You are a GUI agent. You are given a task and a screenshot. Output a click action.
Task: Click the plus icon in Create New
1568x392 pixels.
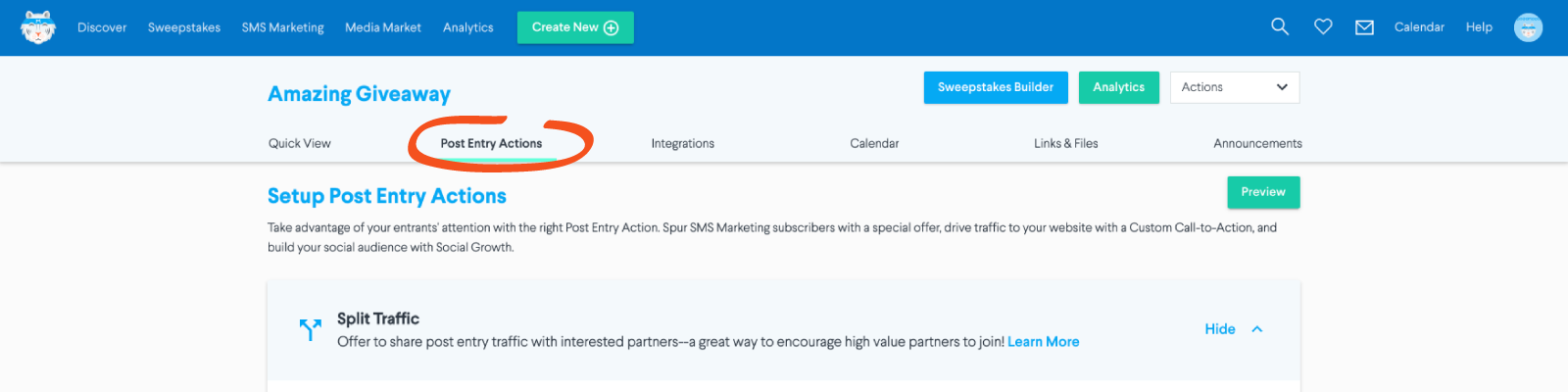[x=612, y=27]
